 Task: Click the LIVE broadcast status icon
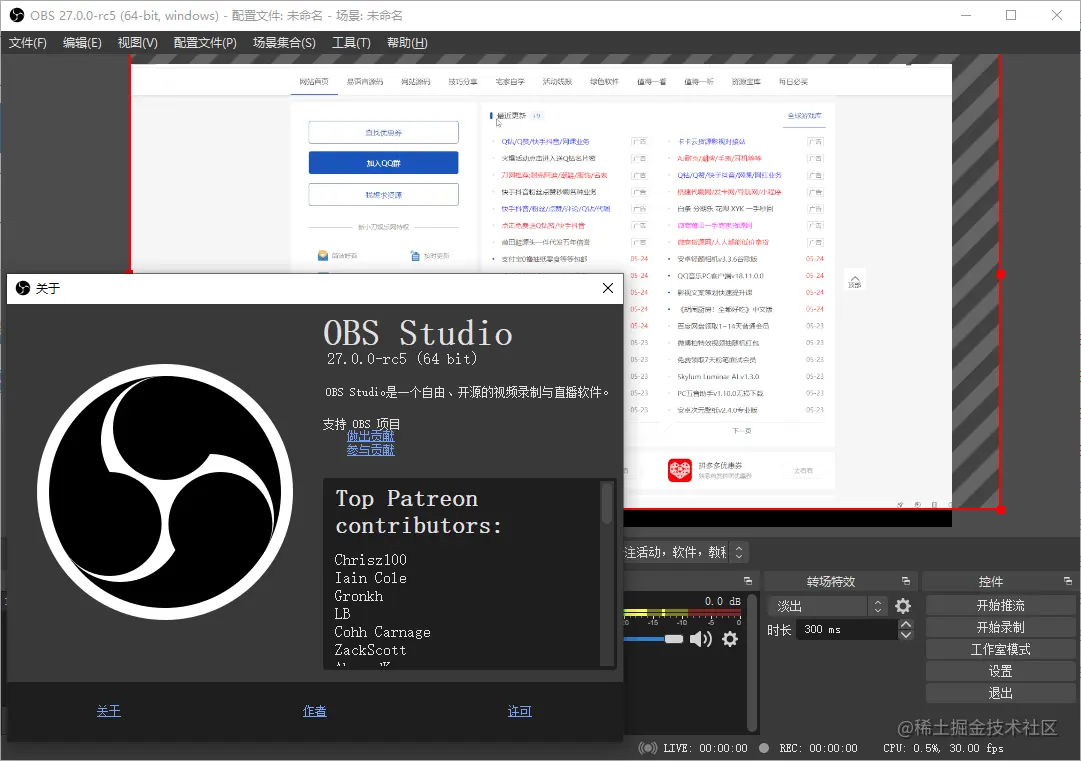[x=647, y=748]
